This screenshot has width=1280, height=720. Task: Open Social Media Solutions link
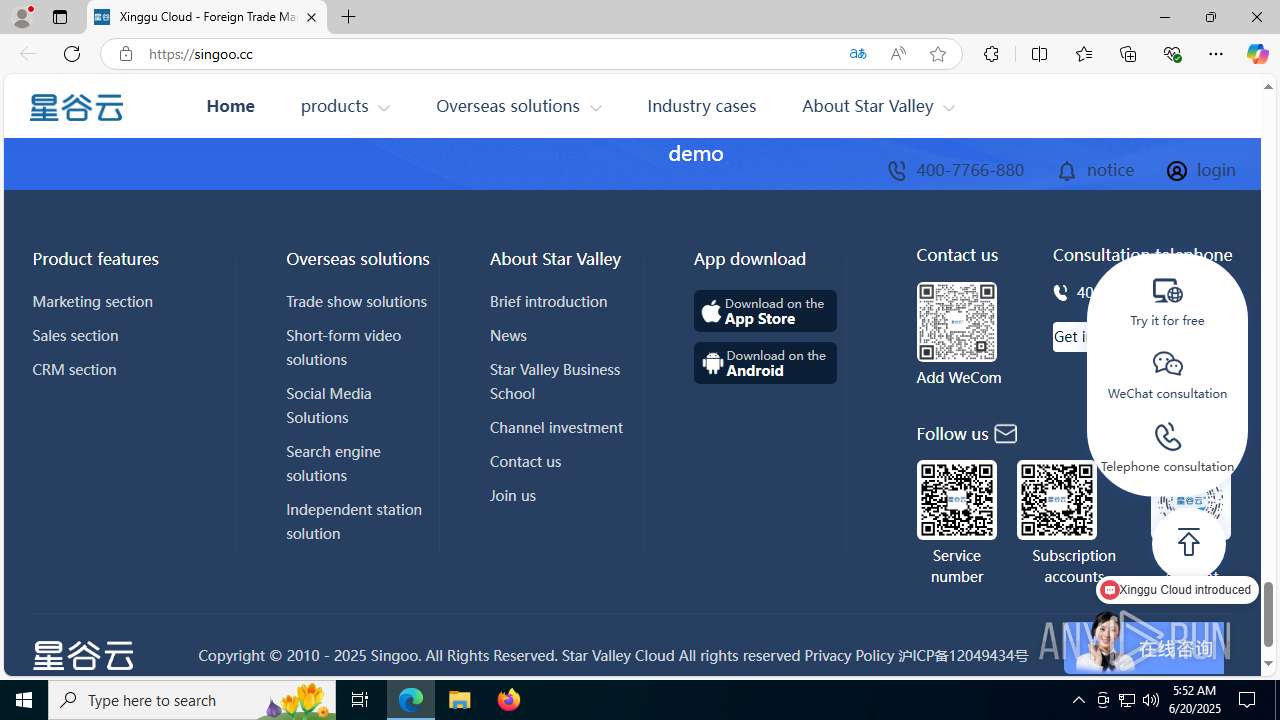coord(328,405)
